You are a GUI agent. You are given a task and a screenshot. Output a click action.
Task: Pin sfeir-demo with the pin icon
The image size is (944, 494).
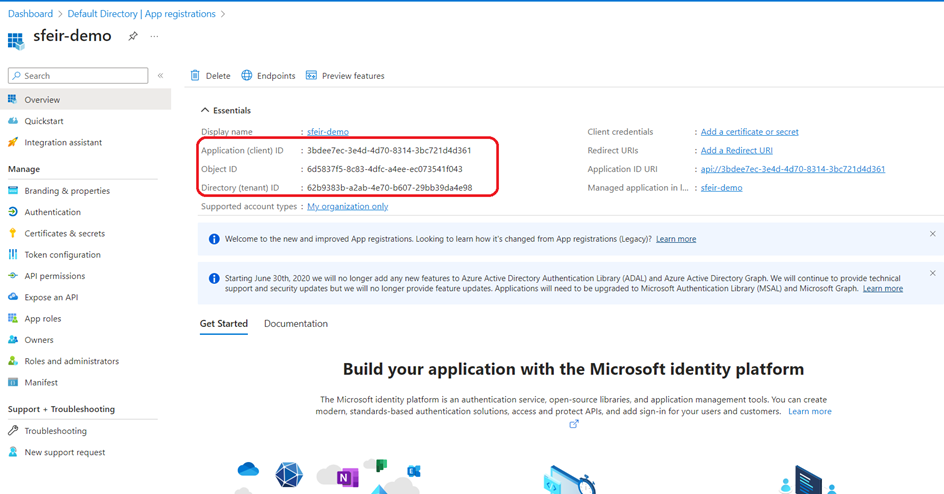pyautogui.click(x=133, y=36)
